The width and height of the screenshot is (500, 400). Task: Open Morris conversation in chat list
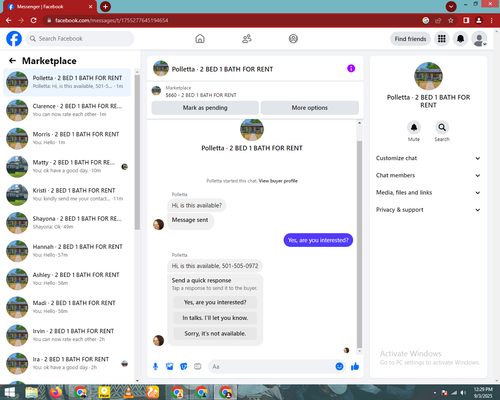(x=67, y=138)
